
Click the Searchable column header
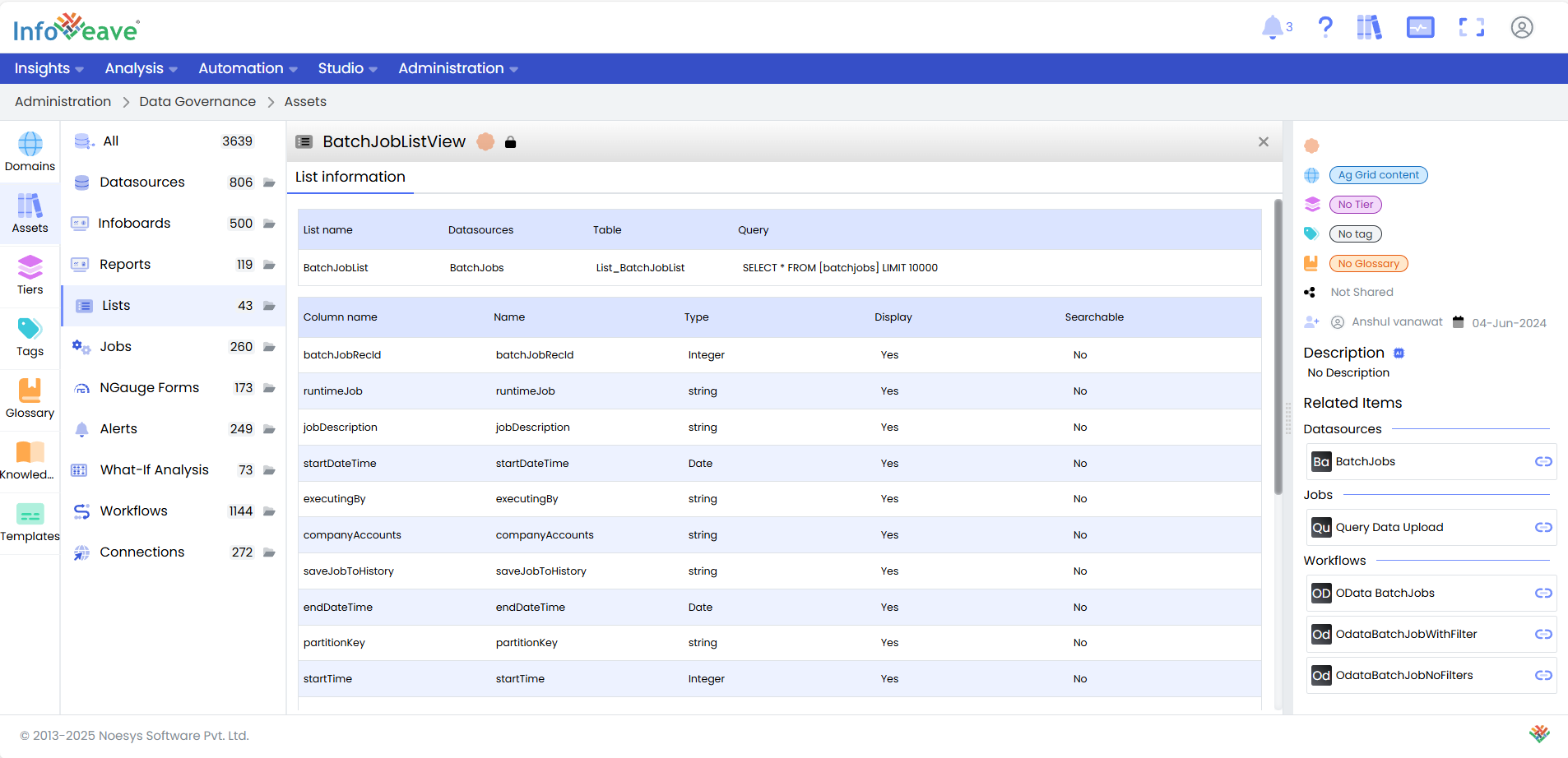[1094, 317]
